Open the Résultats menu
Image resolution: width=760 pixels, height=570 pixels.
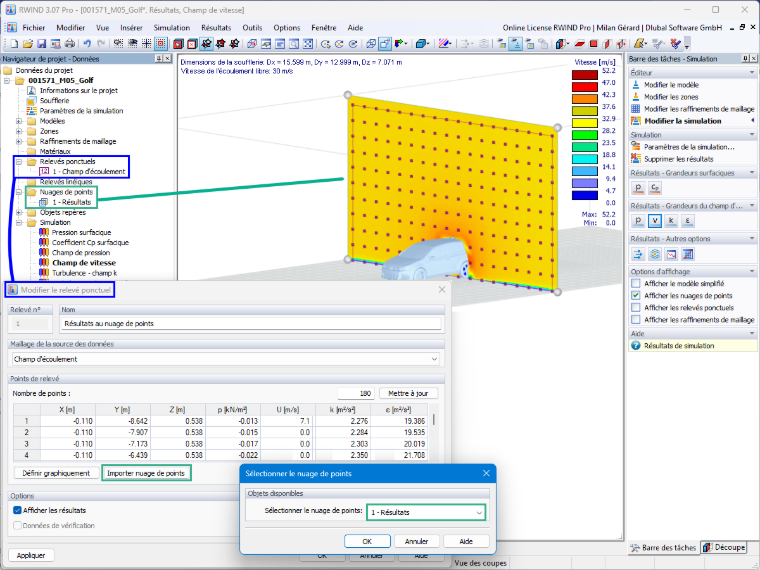(x=216, y=28)
